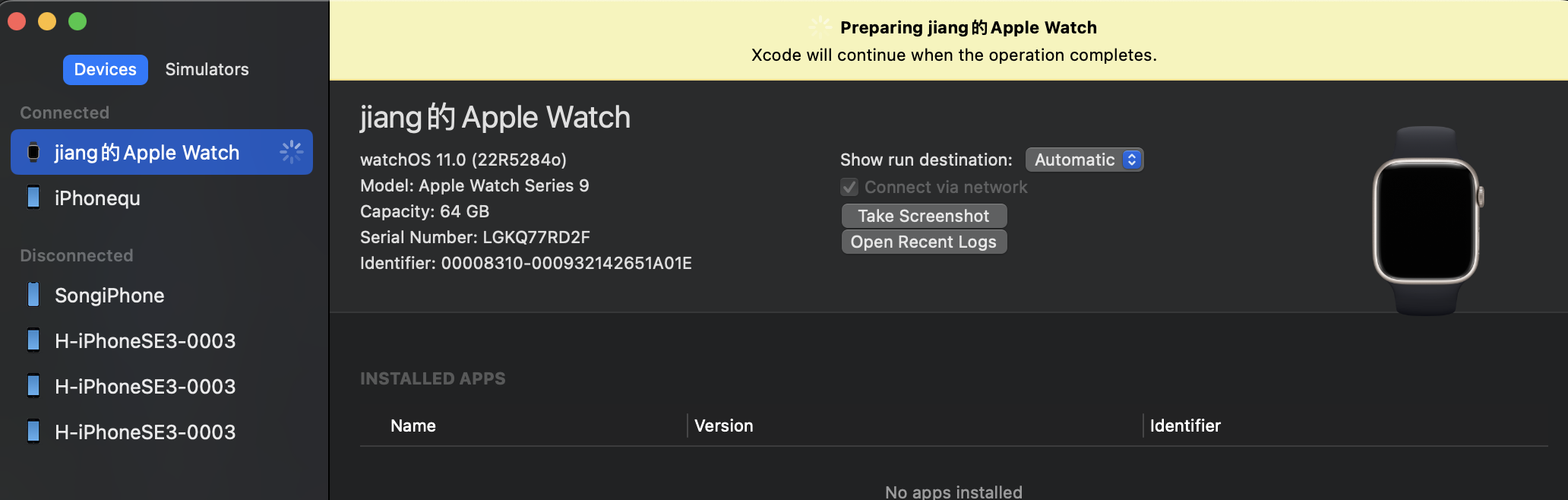Select jiang的 Apple Watch under Connected

click(147, 152)
